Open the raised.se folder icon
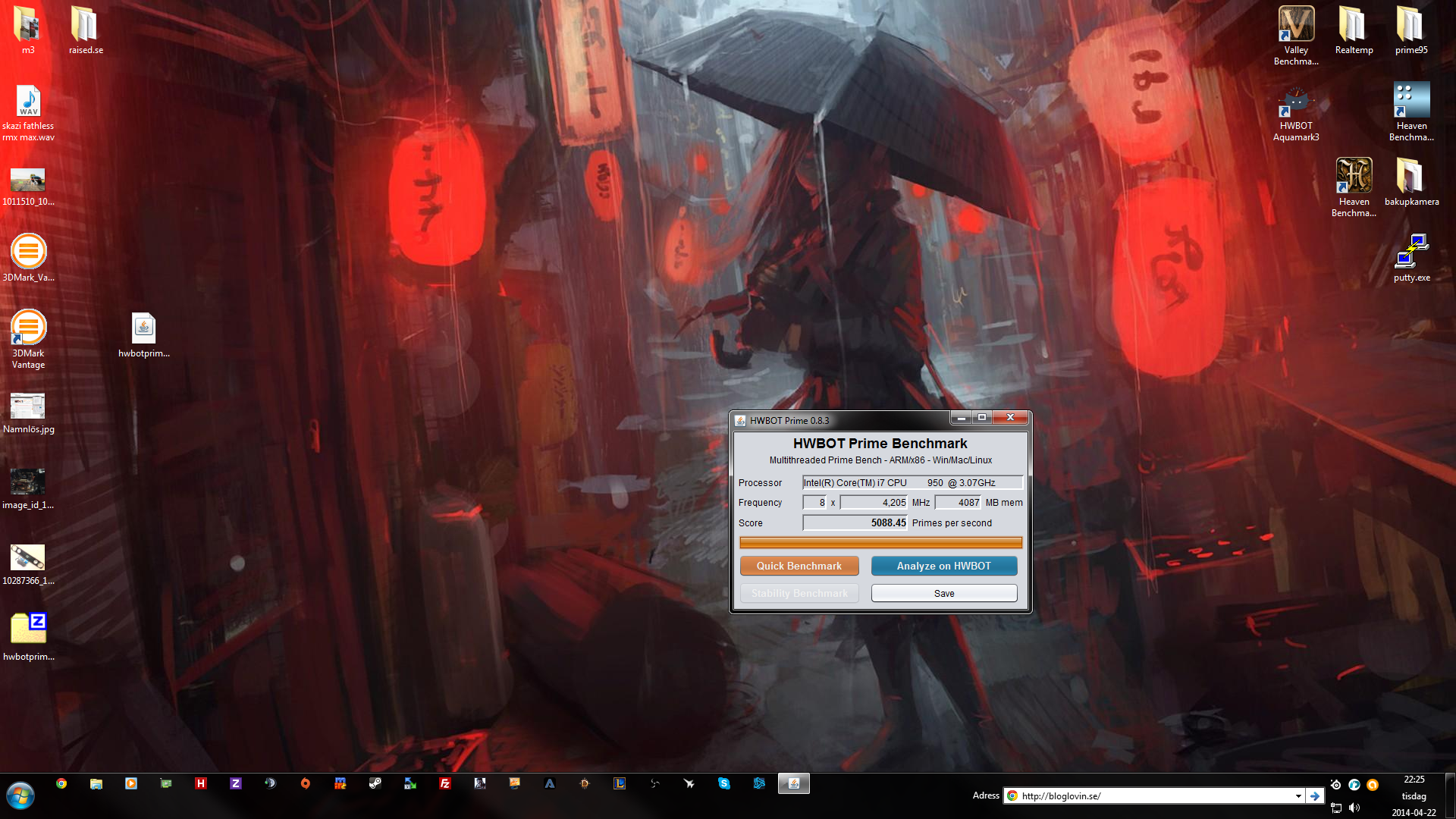Viewport: 1456px width, 819px height. point(86,30)
